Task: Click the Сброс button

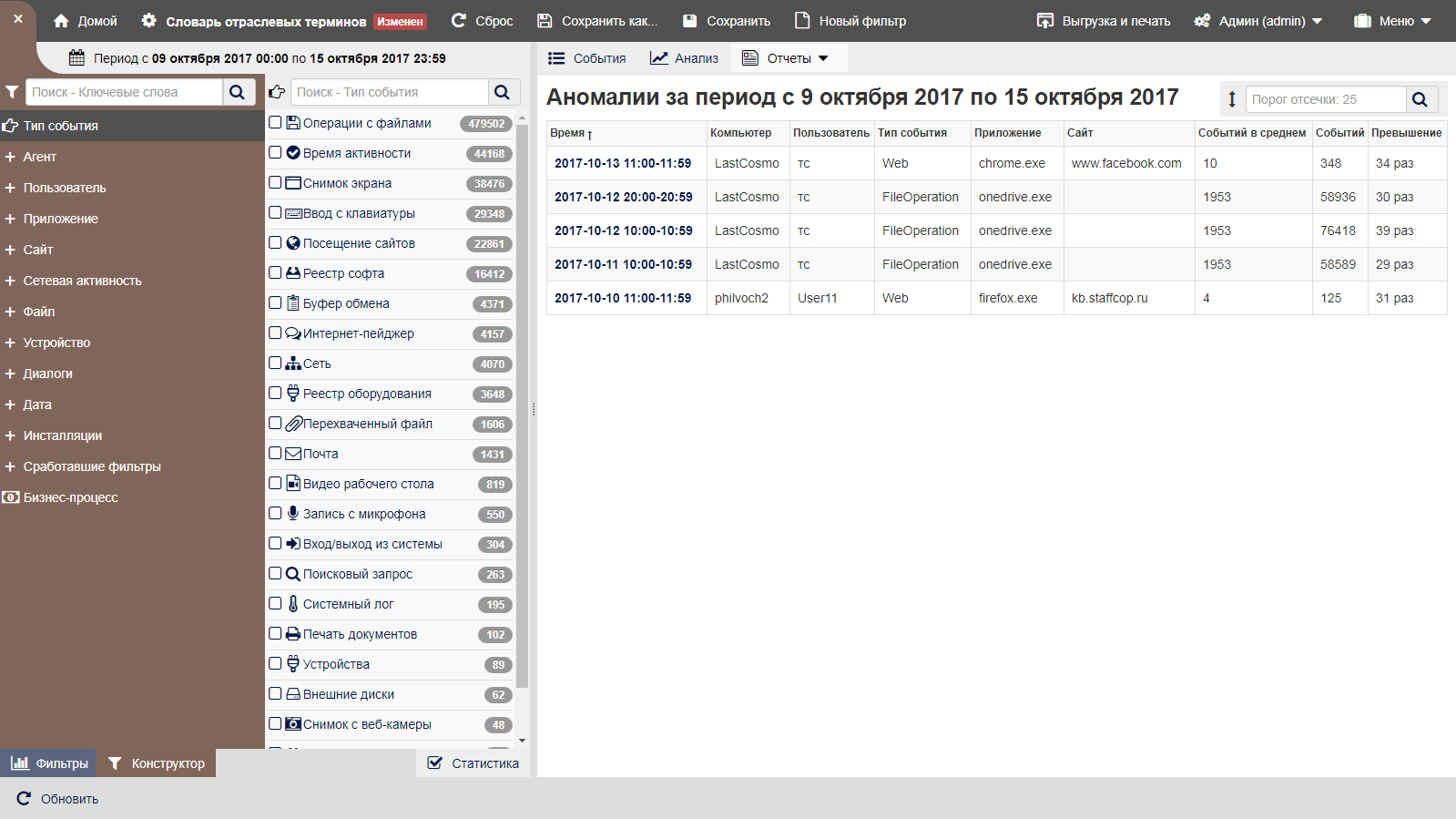Action: 483,21
